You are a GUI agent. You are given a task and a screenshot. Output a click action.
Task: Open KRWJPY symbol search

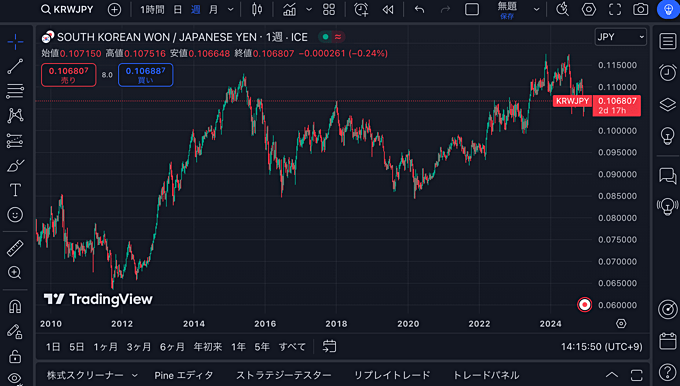click(67, 9)
